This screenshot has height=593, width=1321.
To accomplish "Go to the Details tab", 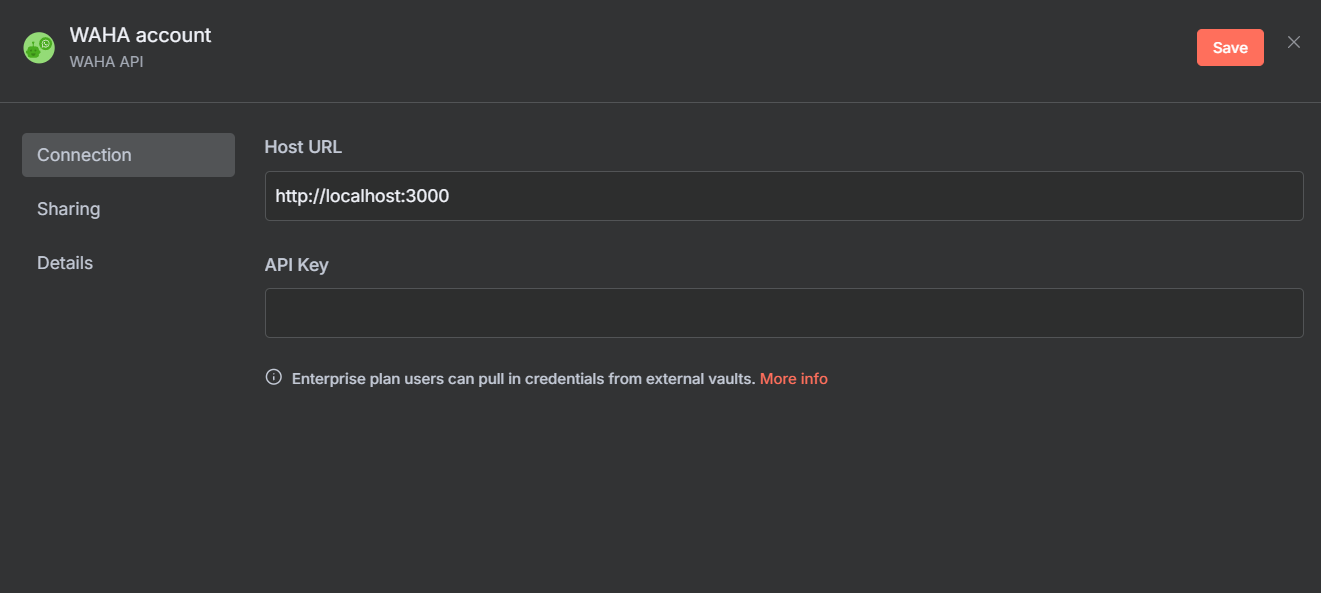I will 128,263.
